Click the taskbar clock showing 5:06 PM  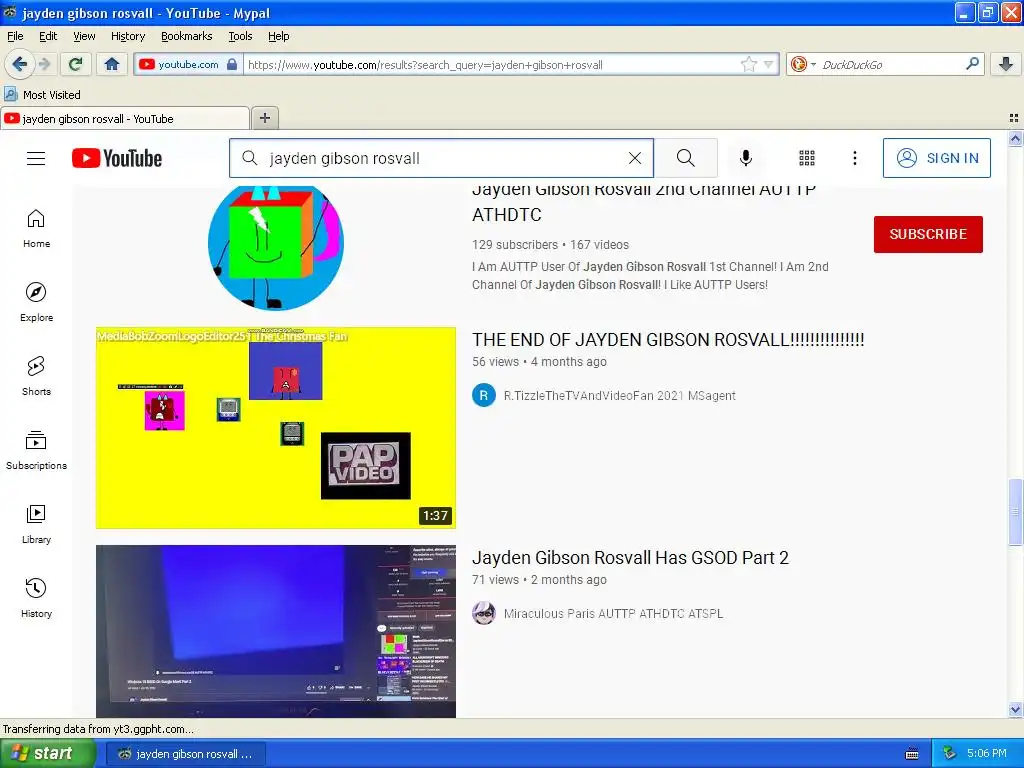point(987,753)
